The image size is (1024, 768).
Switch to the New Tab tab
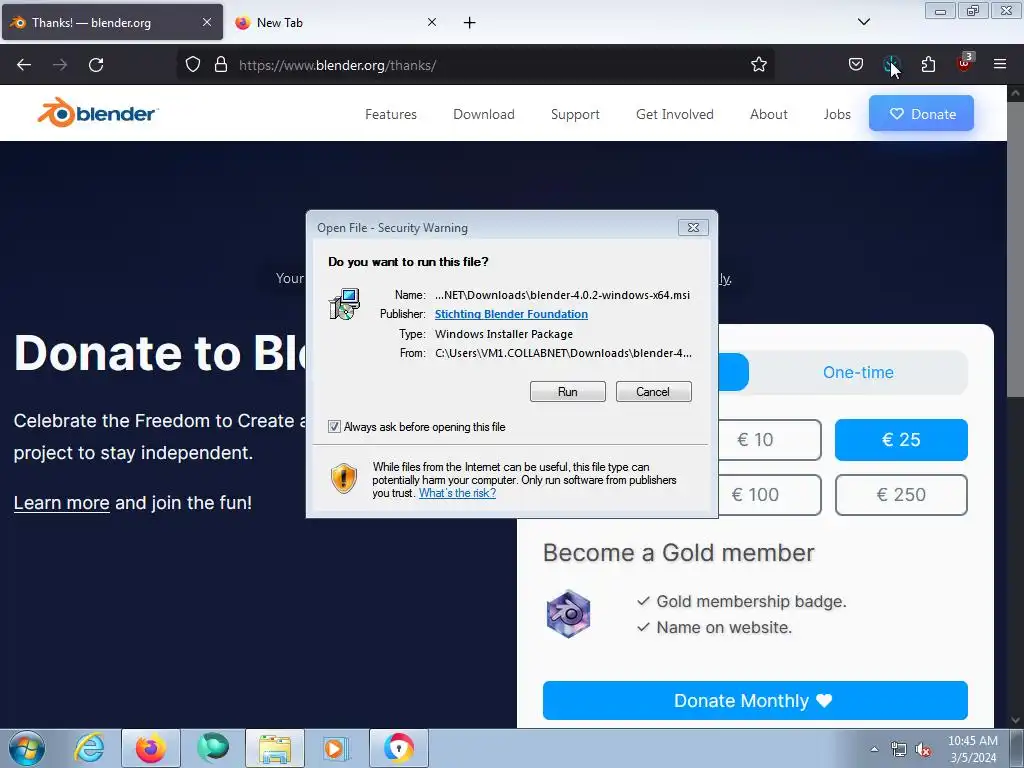336,22
